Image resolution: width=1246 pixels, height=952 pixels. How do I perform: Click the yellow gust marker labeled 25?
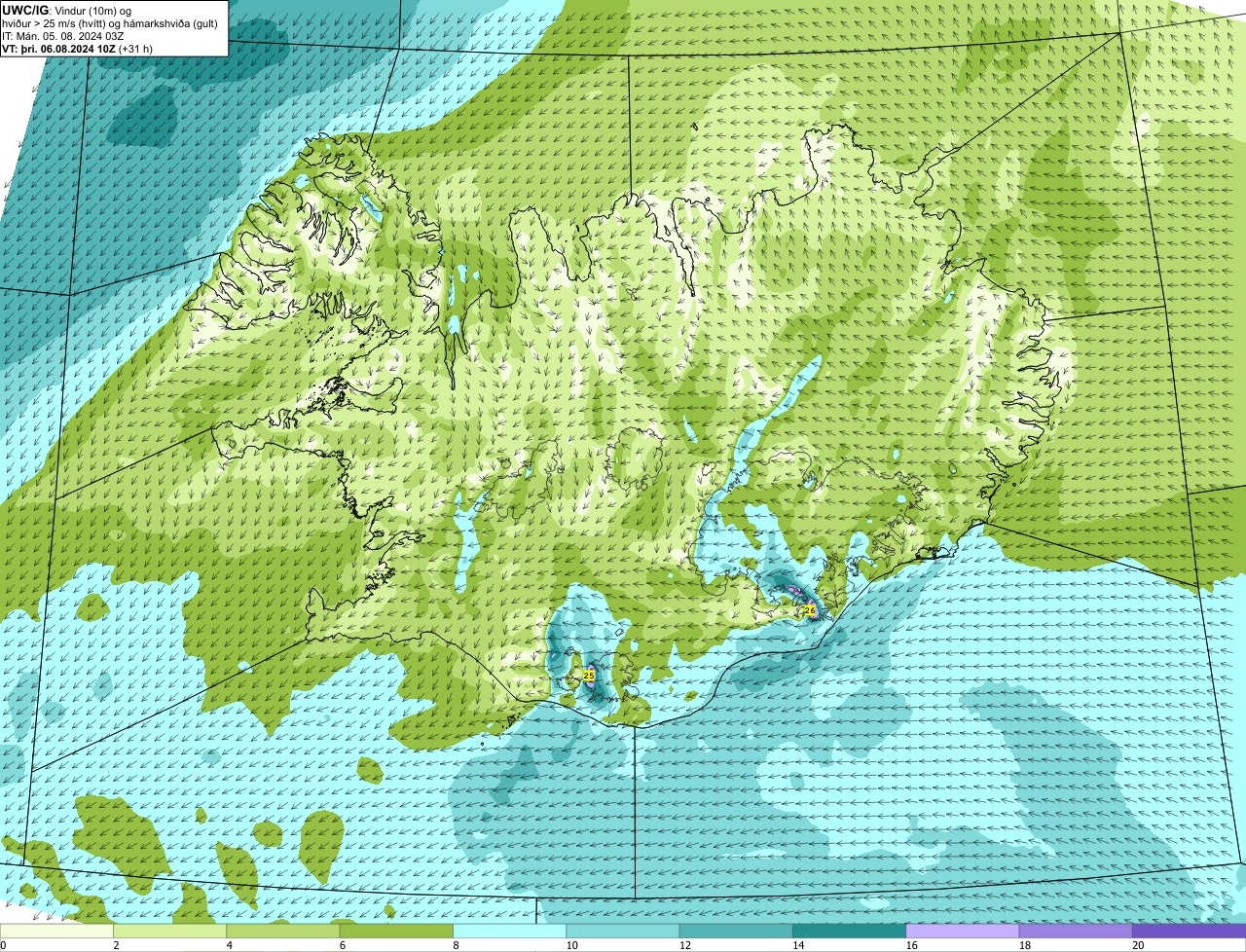click(x=589, y=675)
